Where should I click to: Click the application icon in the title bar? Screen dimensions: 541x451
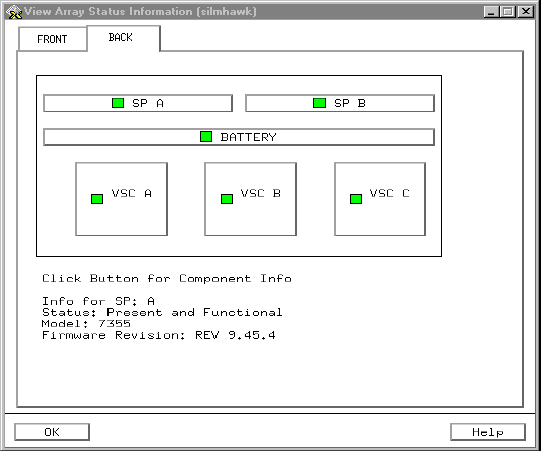click(x=14, y=12)
